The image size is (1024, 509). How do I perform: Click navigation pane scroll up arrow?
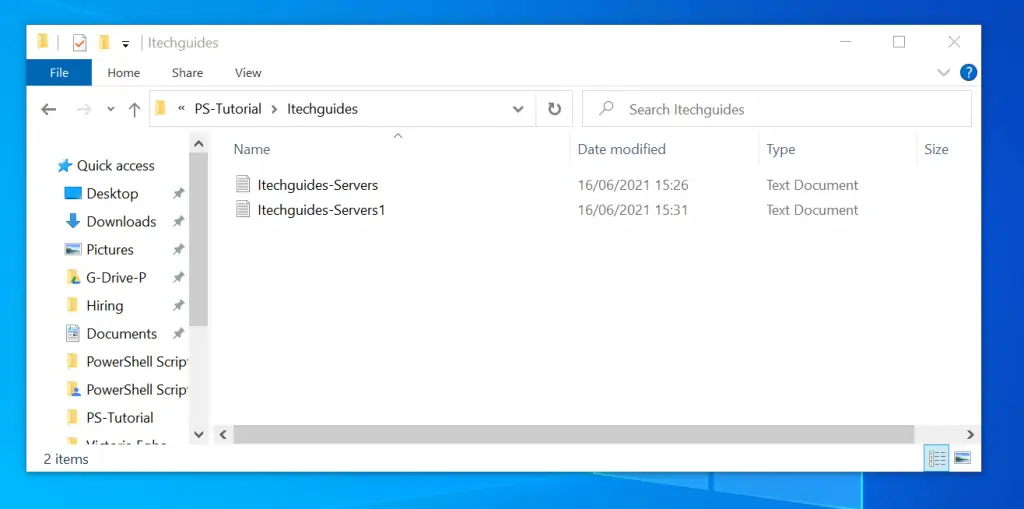199,144
